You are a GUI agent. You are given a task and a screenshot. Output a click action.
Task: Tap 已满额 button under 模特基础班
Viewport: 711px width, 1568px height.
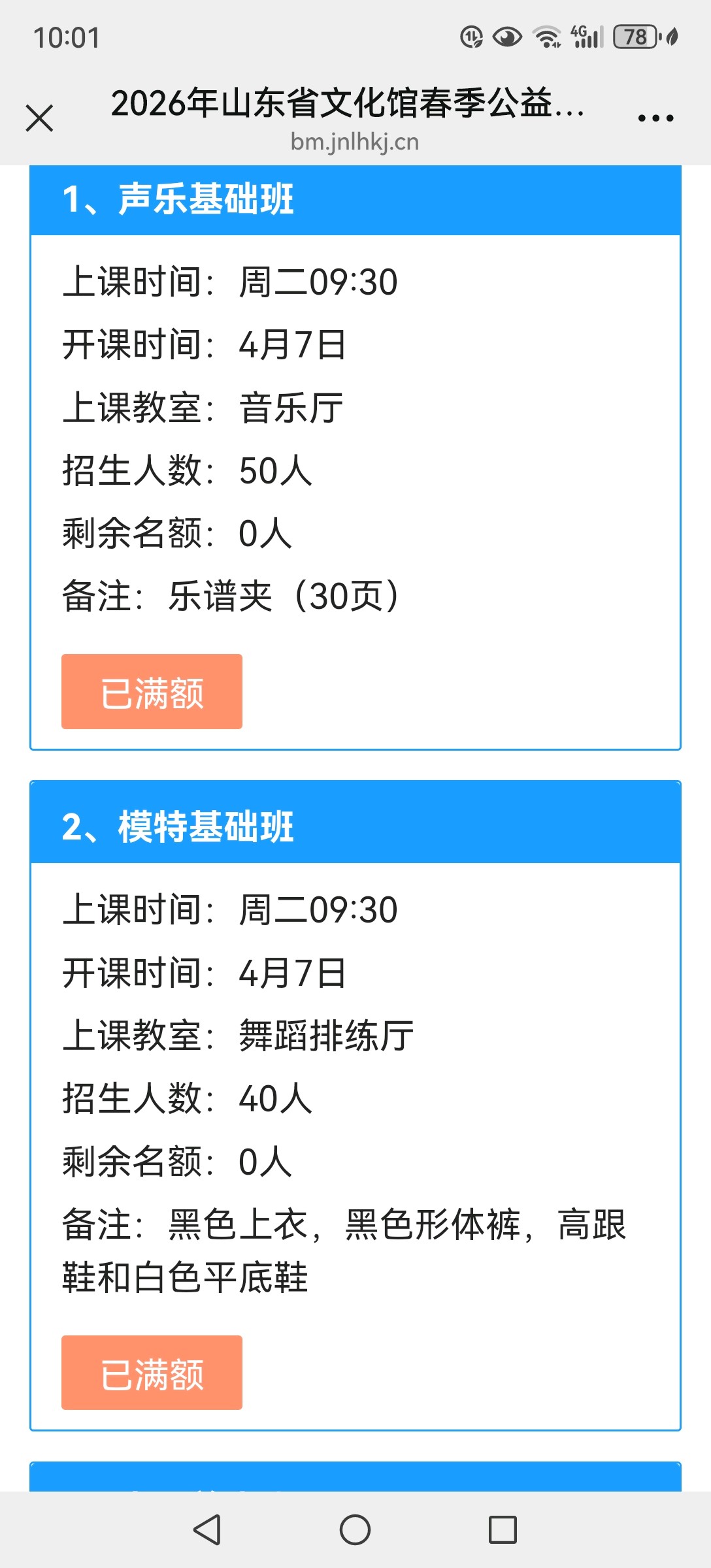point(152,1372)
